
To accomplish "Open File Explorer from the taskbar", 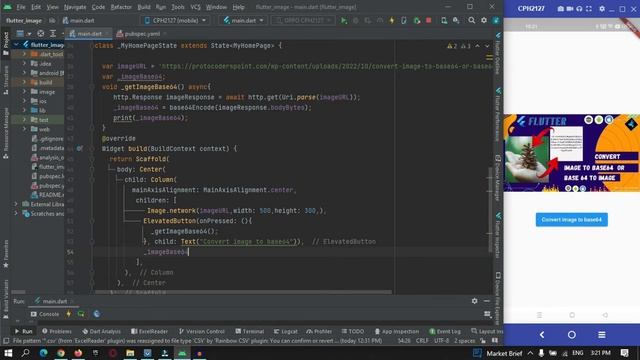I will [130, 353].
